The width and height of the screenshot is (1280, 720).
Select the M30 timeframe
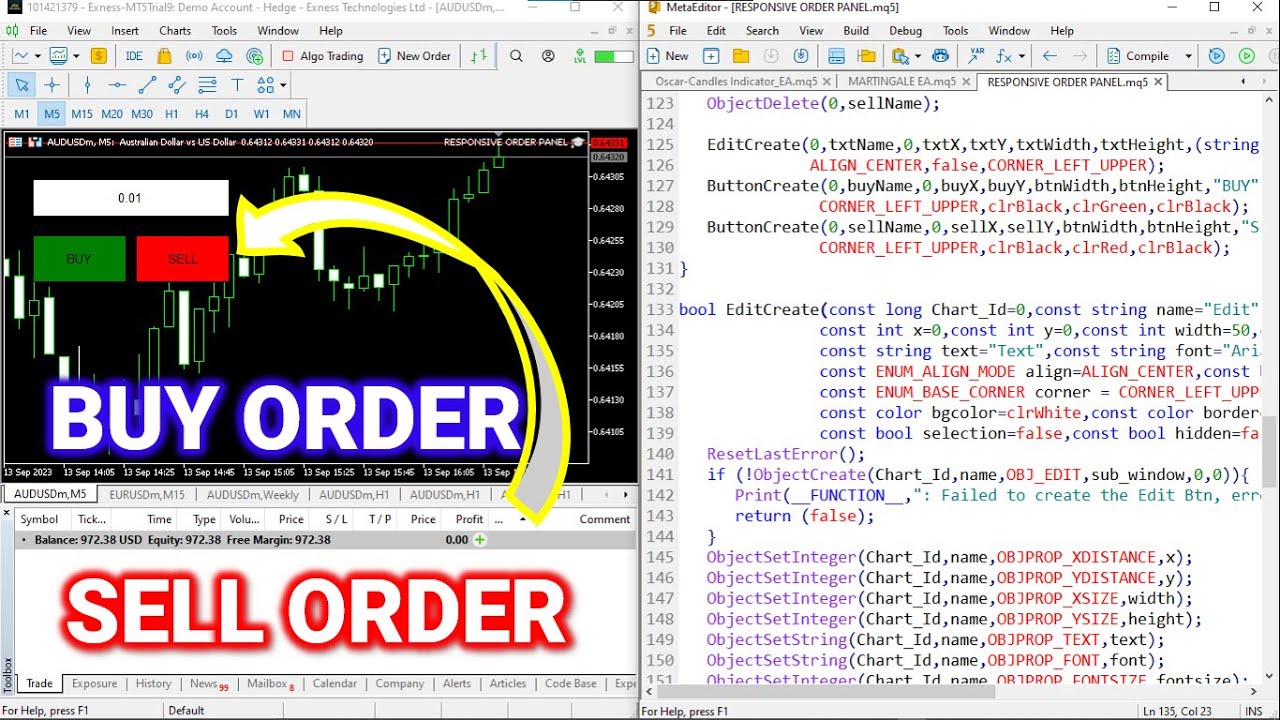click(142, 114)
